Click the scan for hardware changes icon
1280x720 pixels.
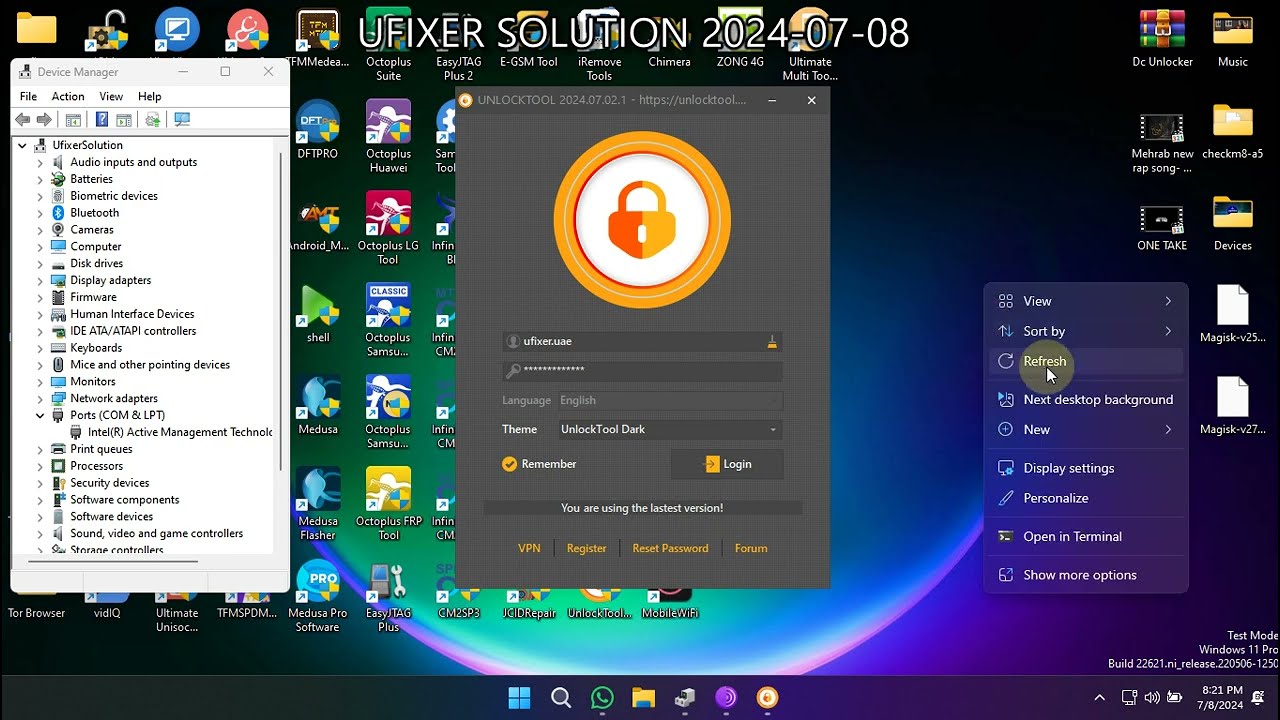182,120
